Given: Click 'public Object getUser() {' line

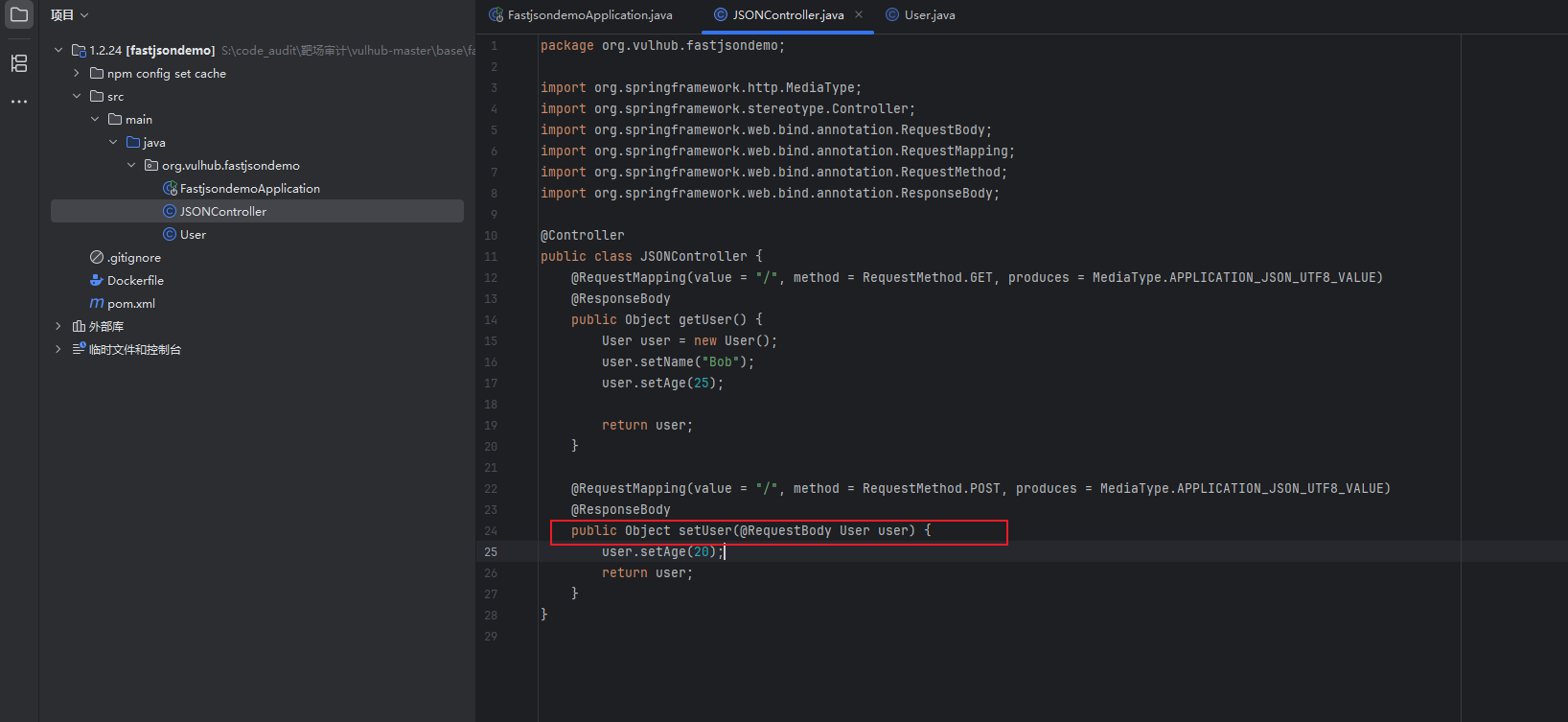Looking at the screenshot, I should (667, 320).
